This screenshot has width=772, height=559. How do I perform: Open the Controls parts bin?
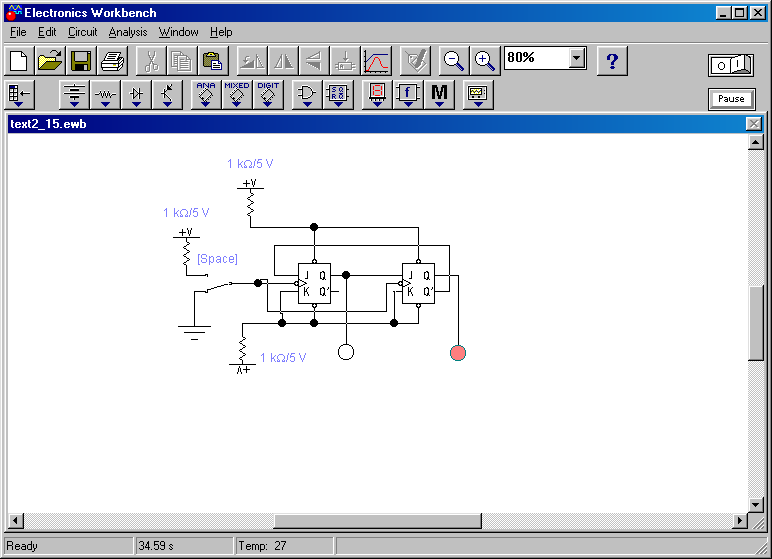408,95
